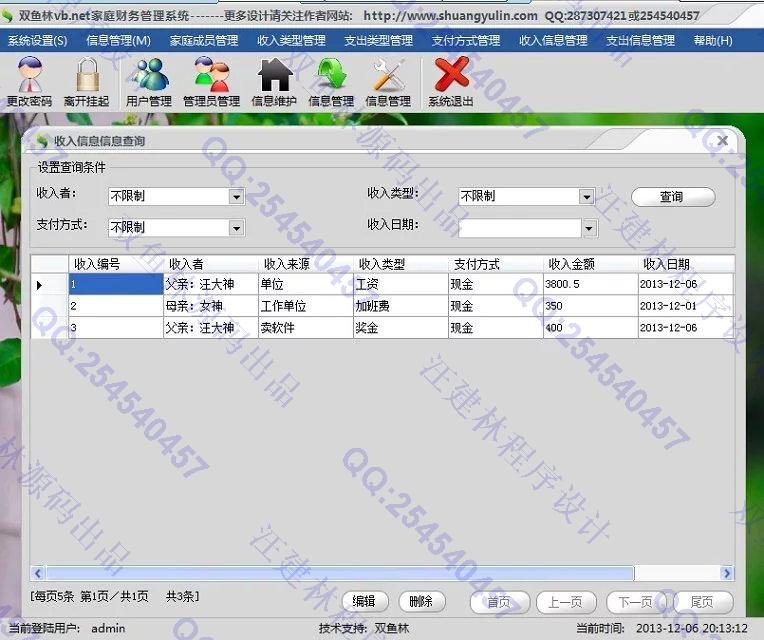Click the 2013-12-01 date cell
Image resolution: width=764 pixels, height=640 pixels.
pyautogui.click(x=686, y=306)
